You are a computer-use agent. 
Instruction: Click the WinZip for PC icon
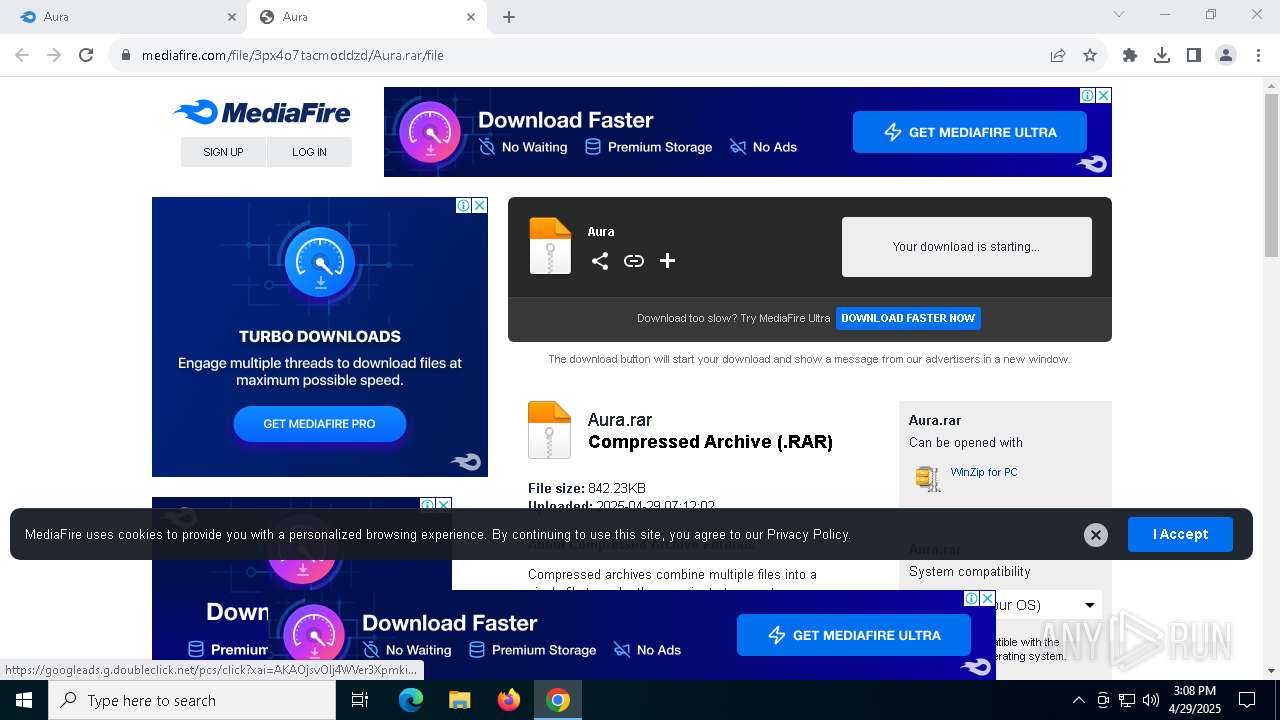pos(928,478)
